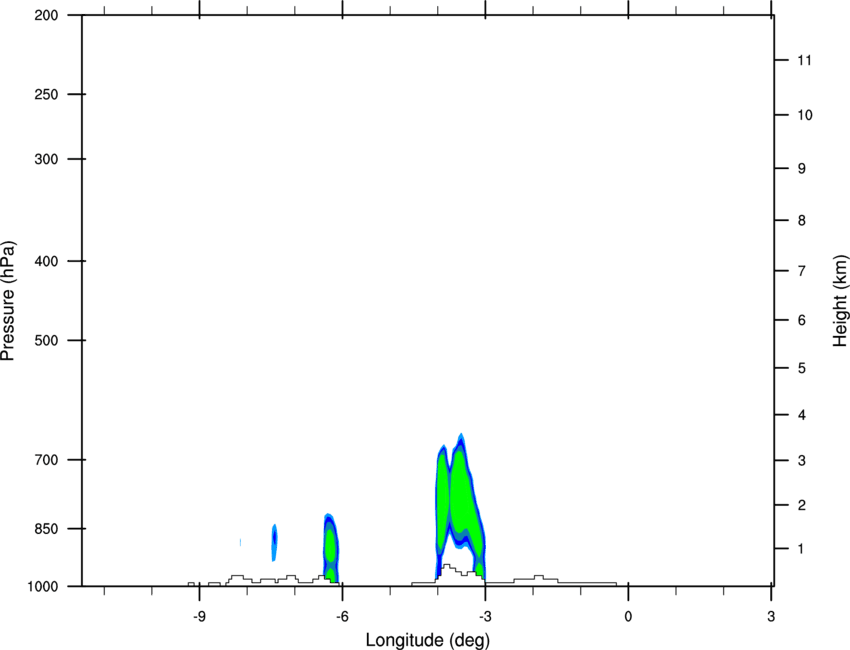Click the large green plume near -3.5 longitude
The height and width of the screenshot is (650, 850).
click(x=461, y=499)
